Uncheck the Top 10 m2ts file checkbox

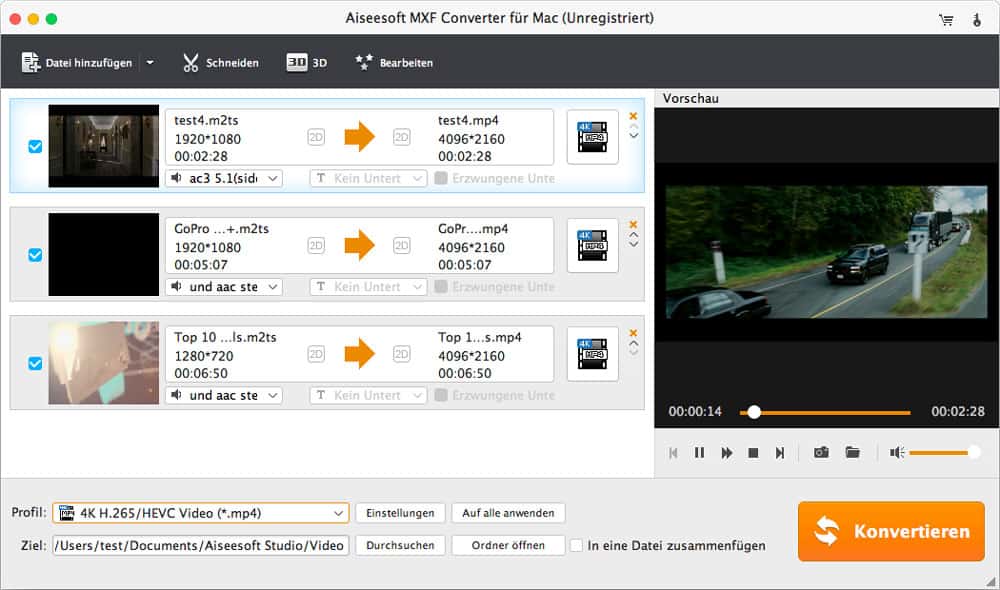[x=35, y=364]
